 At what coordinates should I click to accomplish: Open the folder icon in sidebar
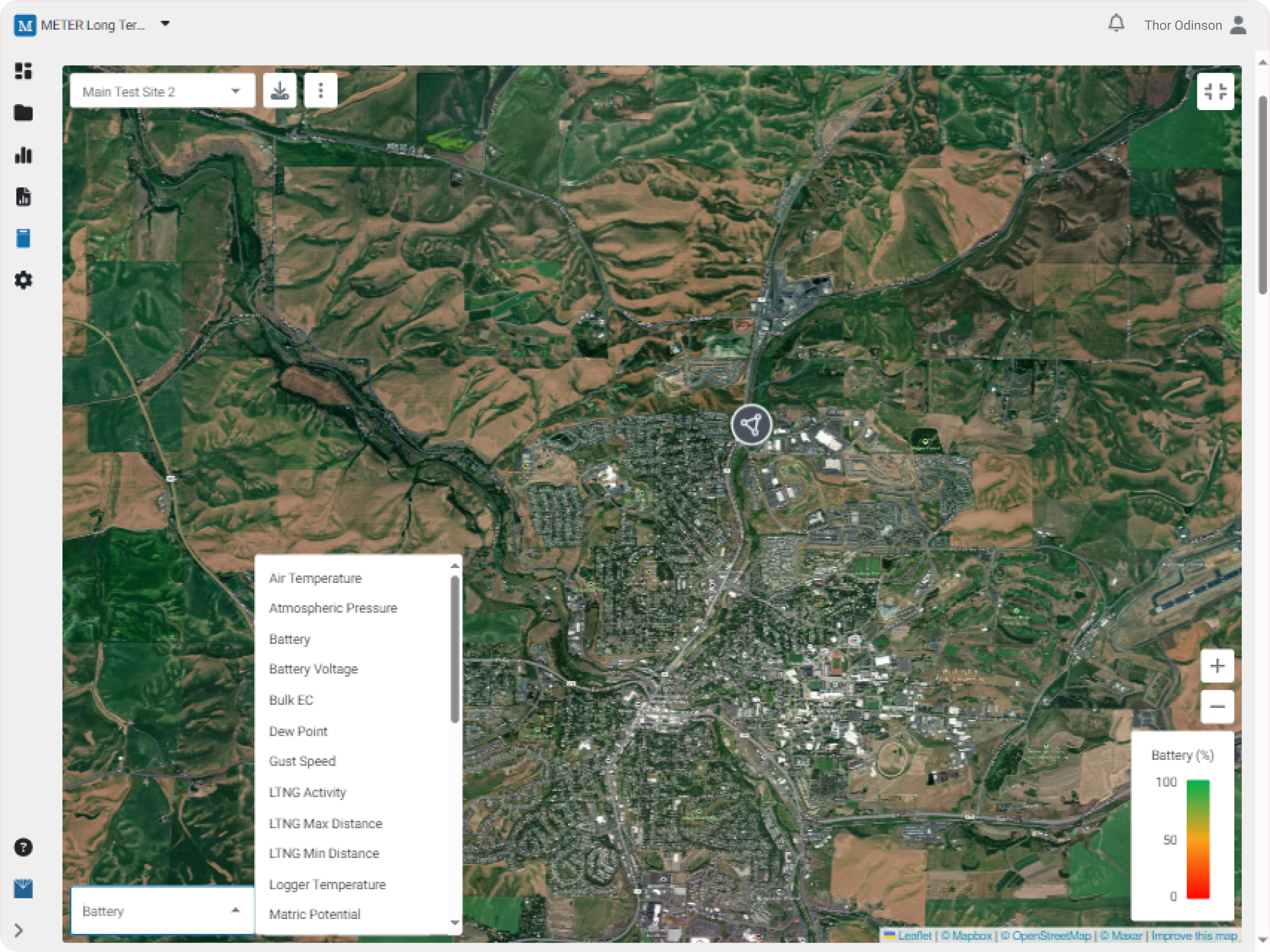pos(23,113)
